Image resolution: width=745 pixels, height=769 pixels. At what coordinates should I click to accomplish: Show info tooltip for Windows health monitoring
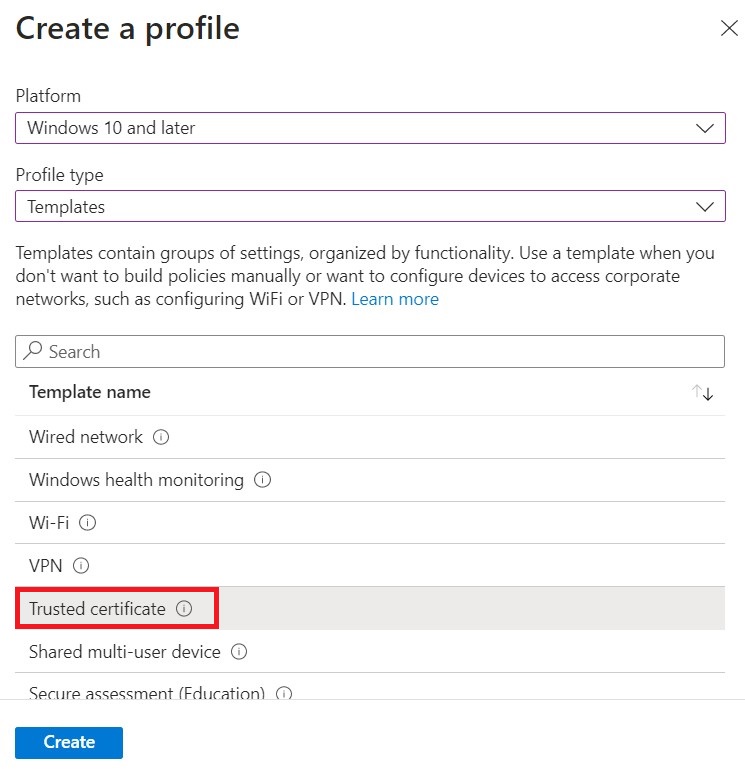click(x=262, y=480)
